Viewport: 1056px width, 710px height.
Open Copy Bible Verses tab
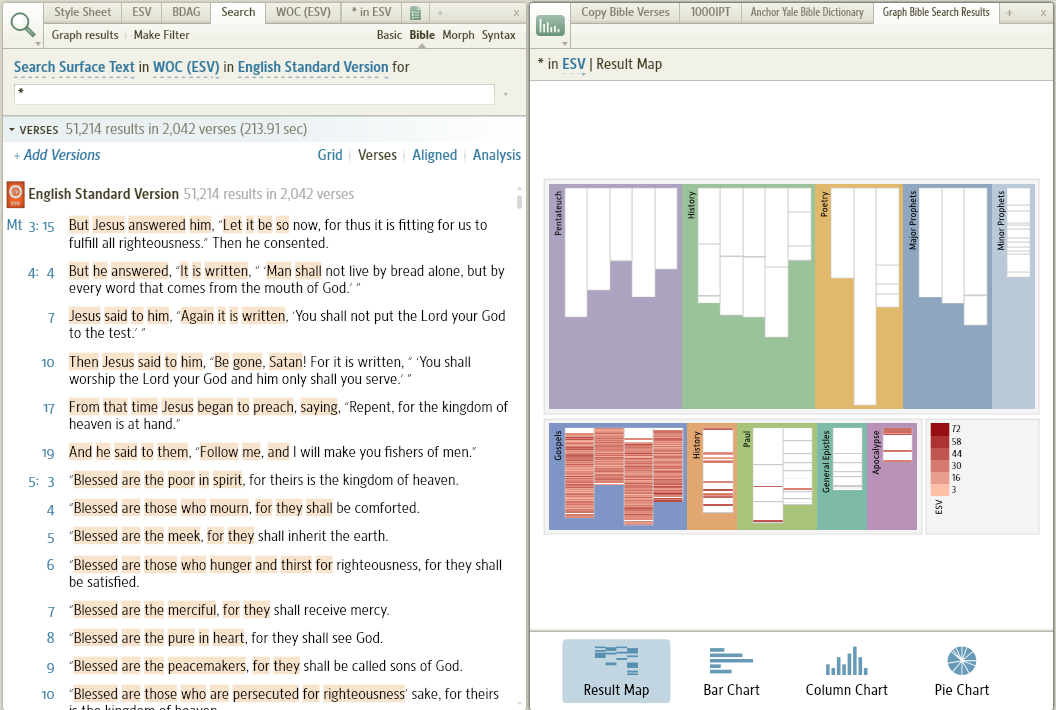point(625,12)
